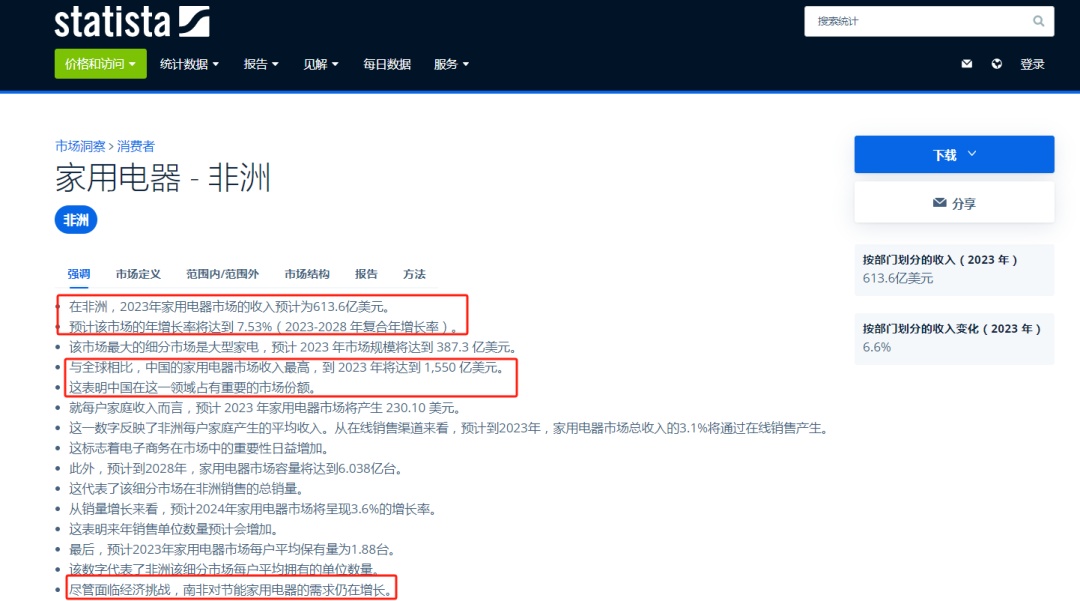This screenshot has width=1080, height=601.
Task: Click the search magnifier icon
Action: point(1038,21)
